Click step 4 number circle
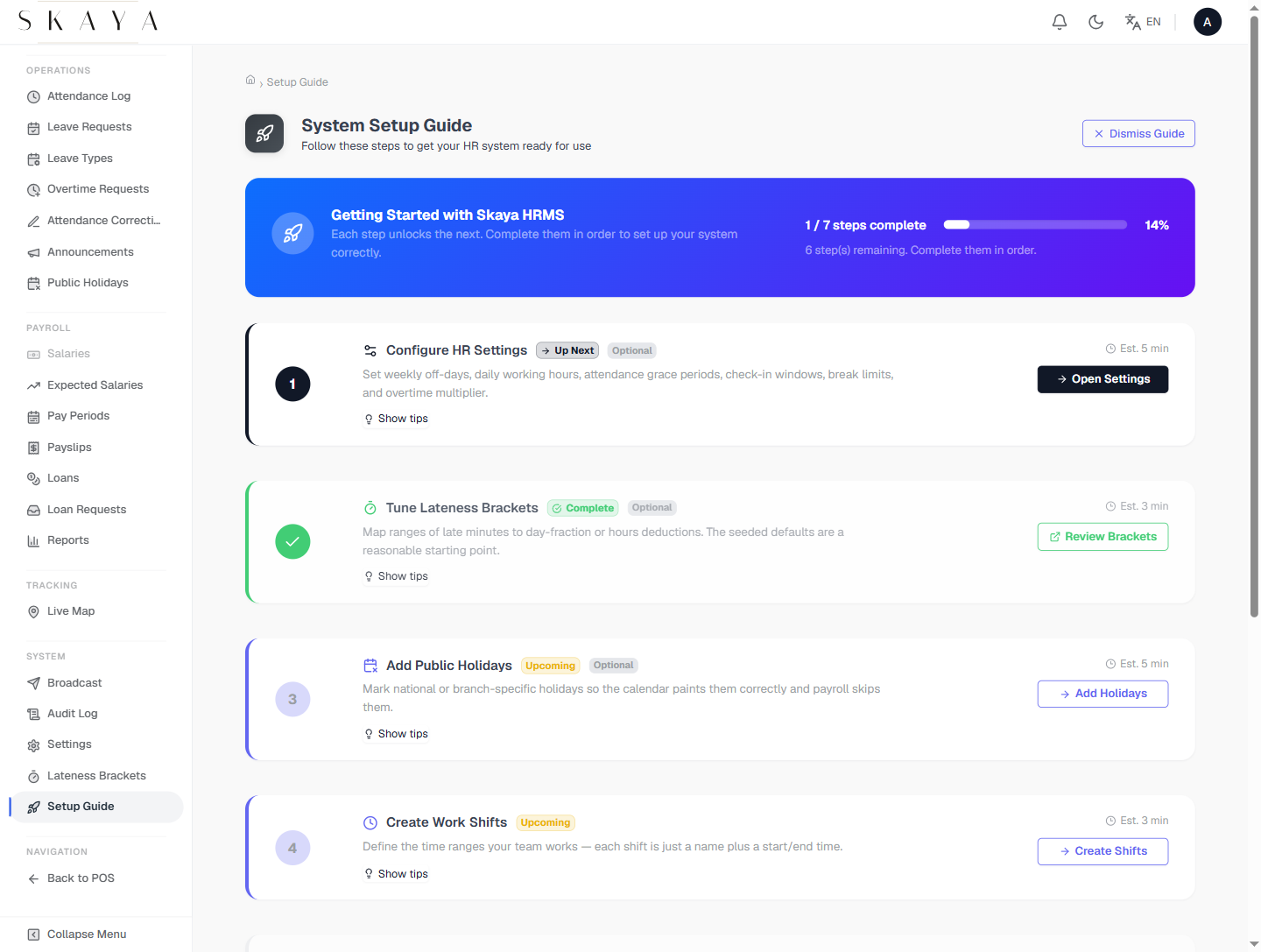The width and height of the screenshot is (1261, 952). click(292, 848)
